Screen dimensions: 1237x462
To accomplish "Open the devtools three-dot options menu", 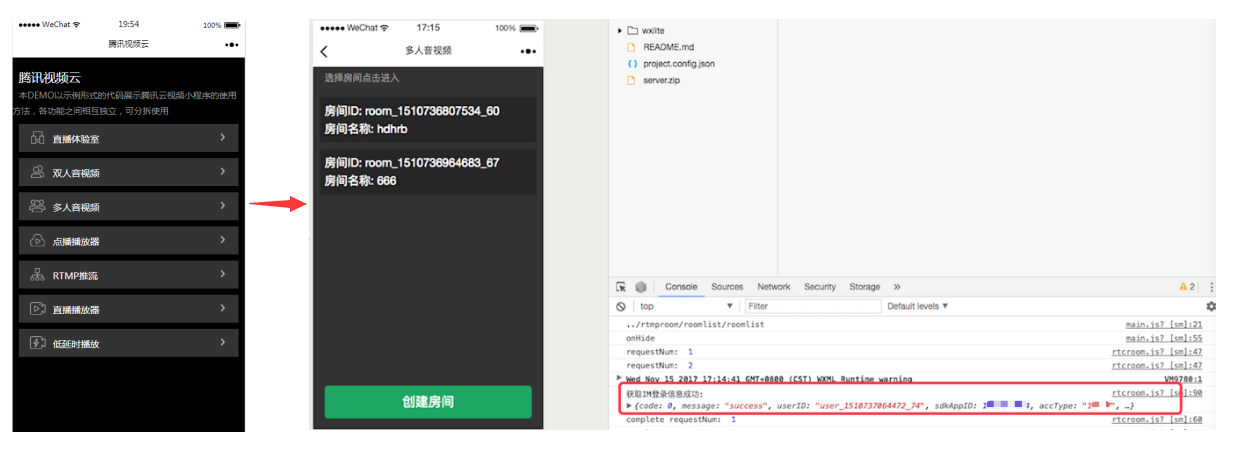I will (x=1211, y=287).
